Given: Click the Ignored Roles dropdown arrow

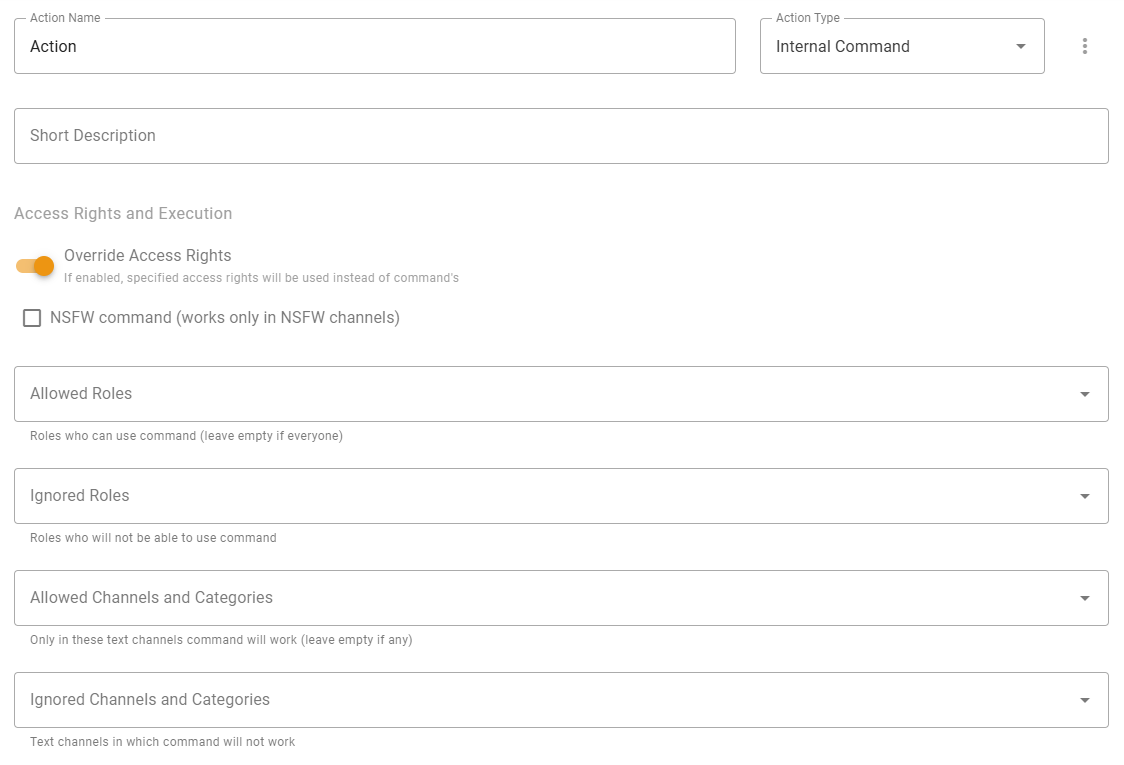Looking at the screenshot, I should (x=1085, y=496).
